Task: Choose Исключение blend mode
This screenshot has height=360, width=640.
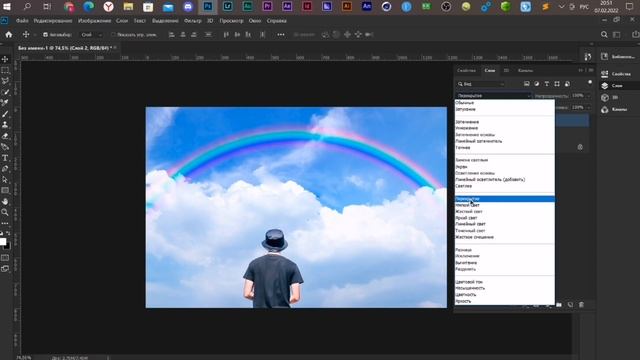Action: point(505,256)
